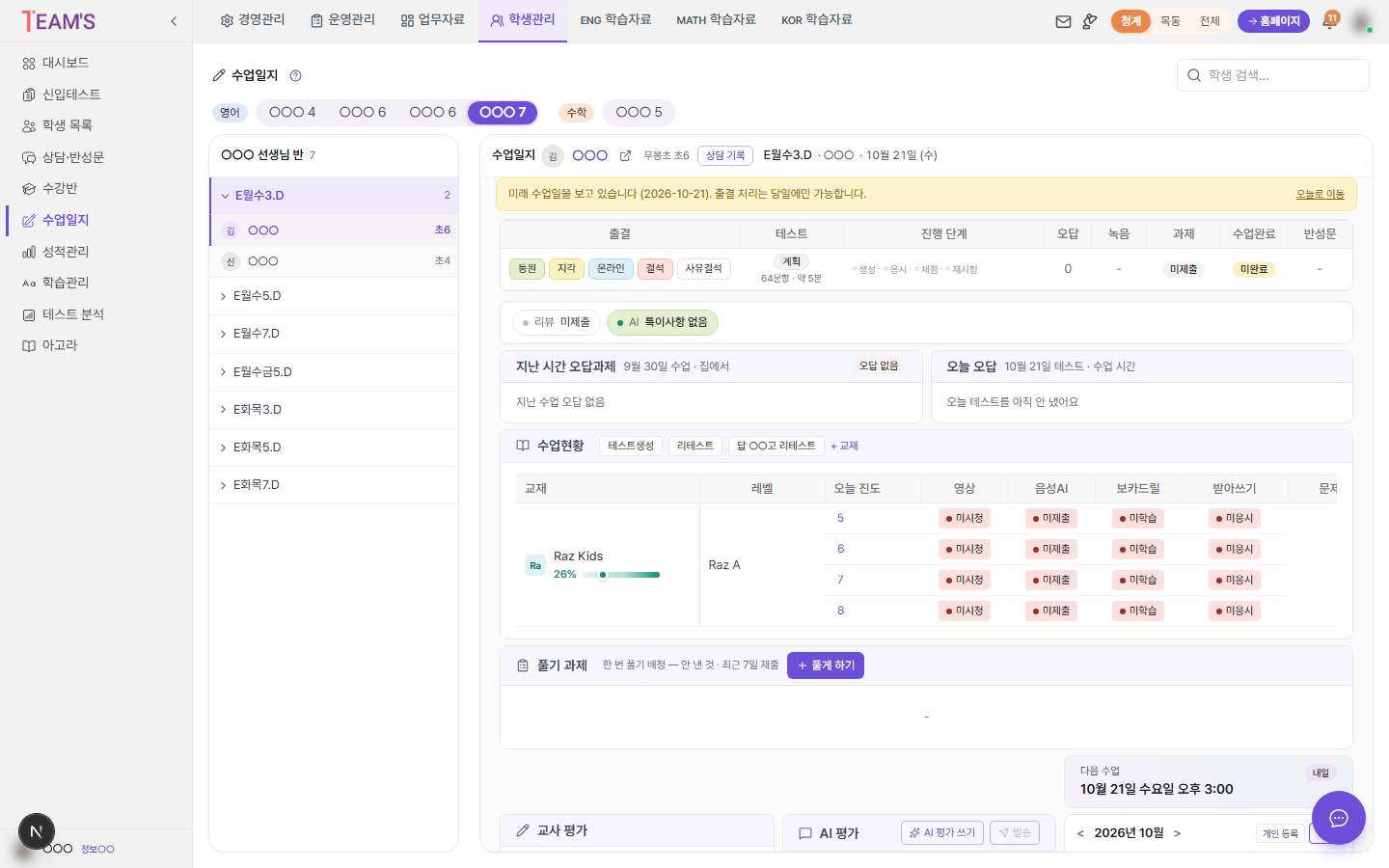The height and width of the screenshot is (868, 1389).
Task: Switch campus filter to 목동
Action: point(1170,21)
